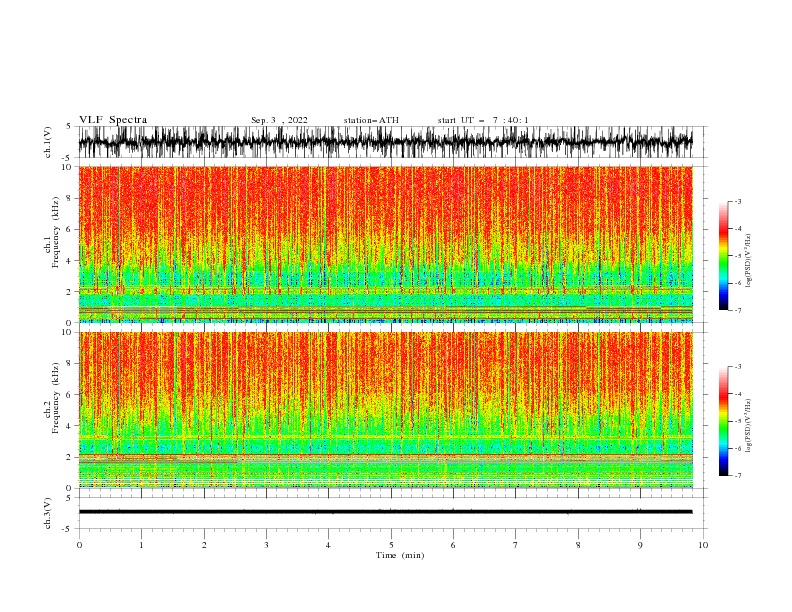Click the ch.3(V) waveform axis label

48,513
